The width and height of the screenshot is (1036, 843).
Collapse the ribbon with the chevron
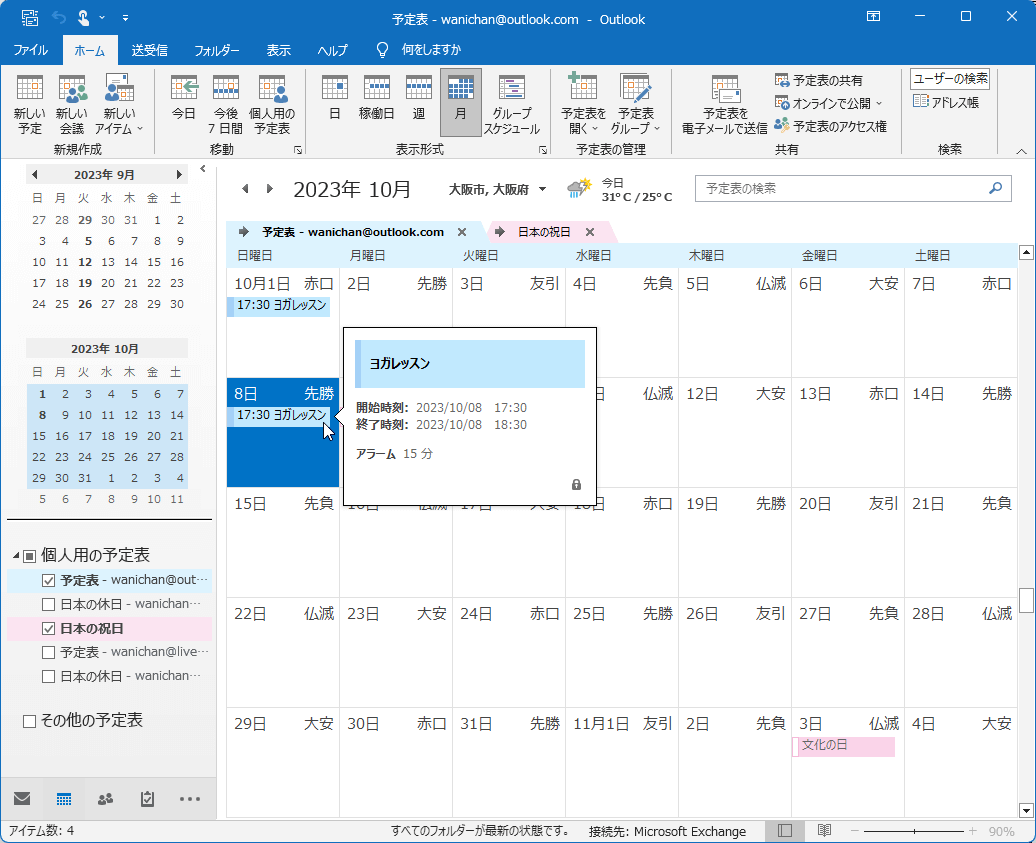(x=1021, y=151)
